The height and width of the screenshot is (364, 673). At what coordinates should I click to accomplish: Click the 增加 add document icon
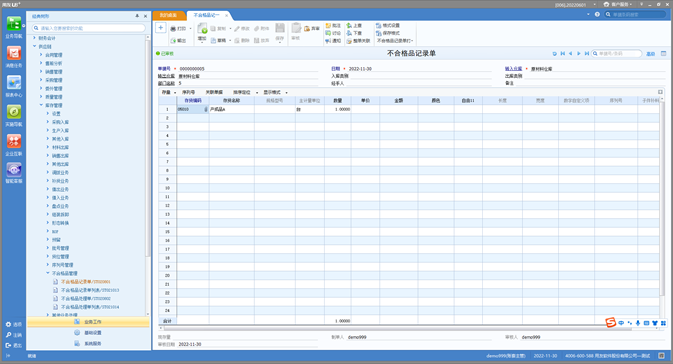202,29
